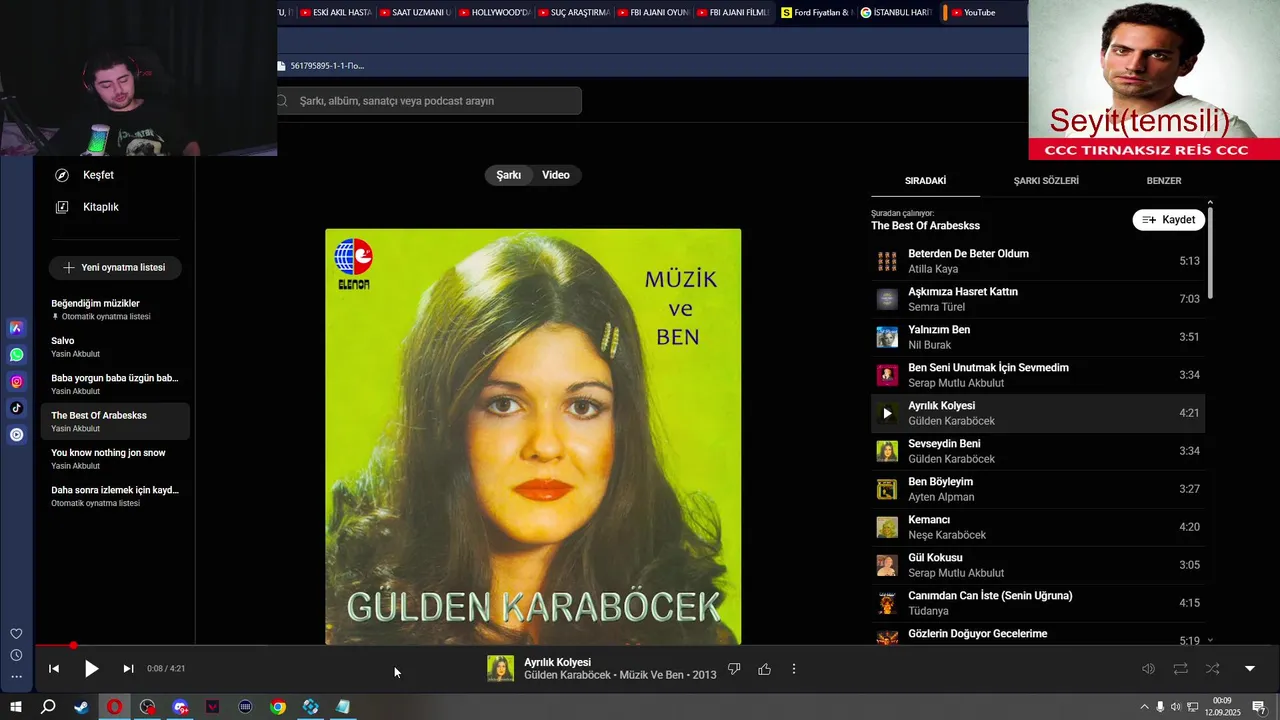Switch to Ford Fiyatları browser tab
This screenshot has height=720, width=1280.
coord(817,12)
